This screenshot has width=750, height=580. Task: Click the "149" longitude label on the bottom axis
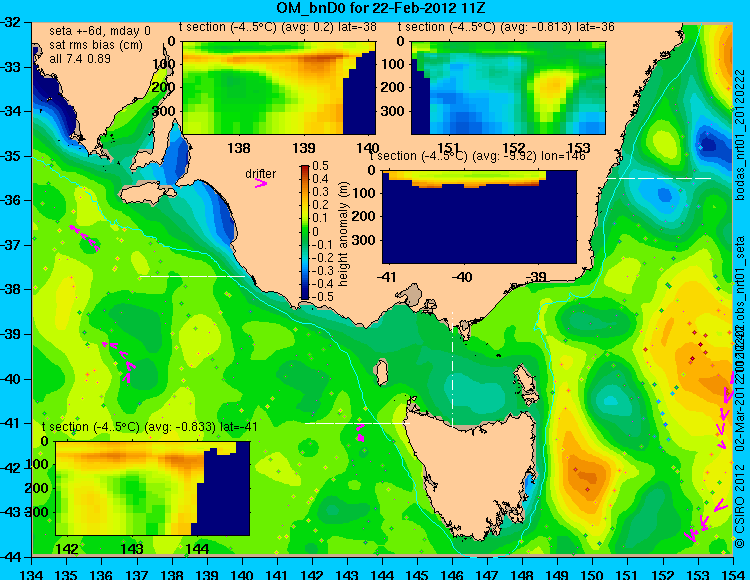[557, 574]
